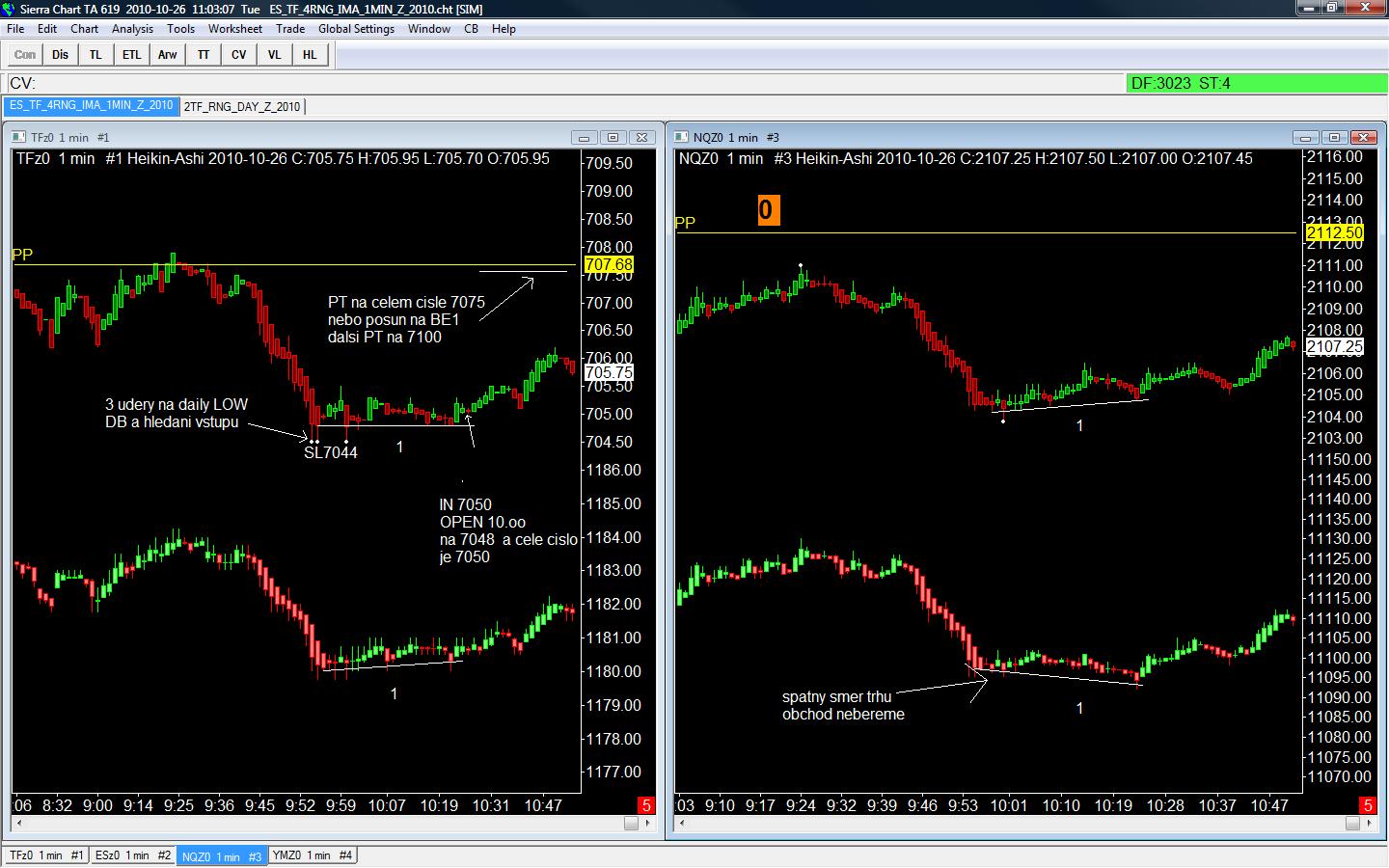Click the 705.75 last price label
The image size is (1389, 868).
(609, 372)
